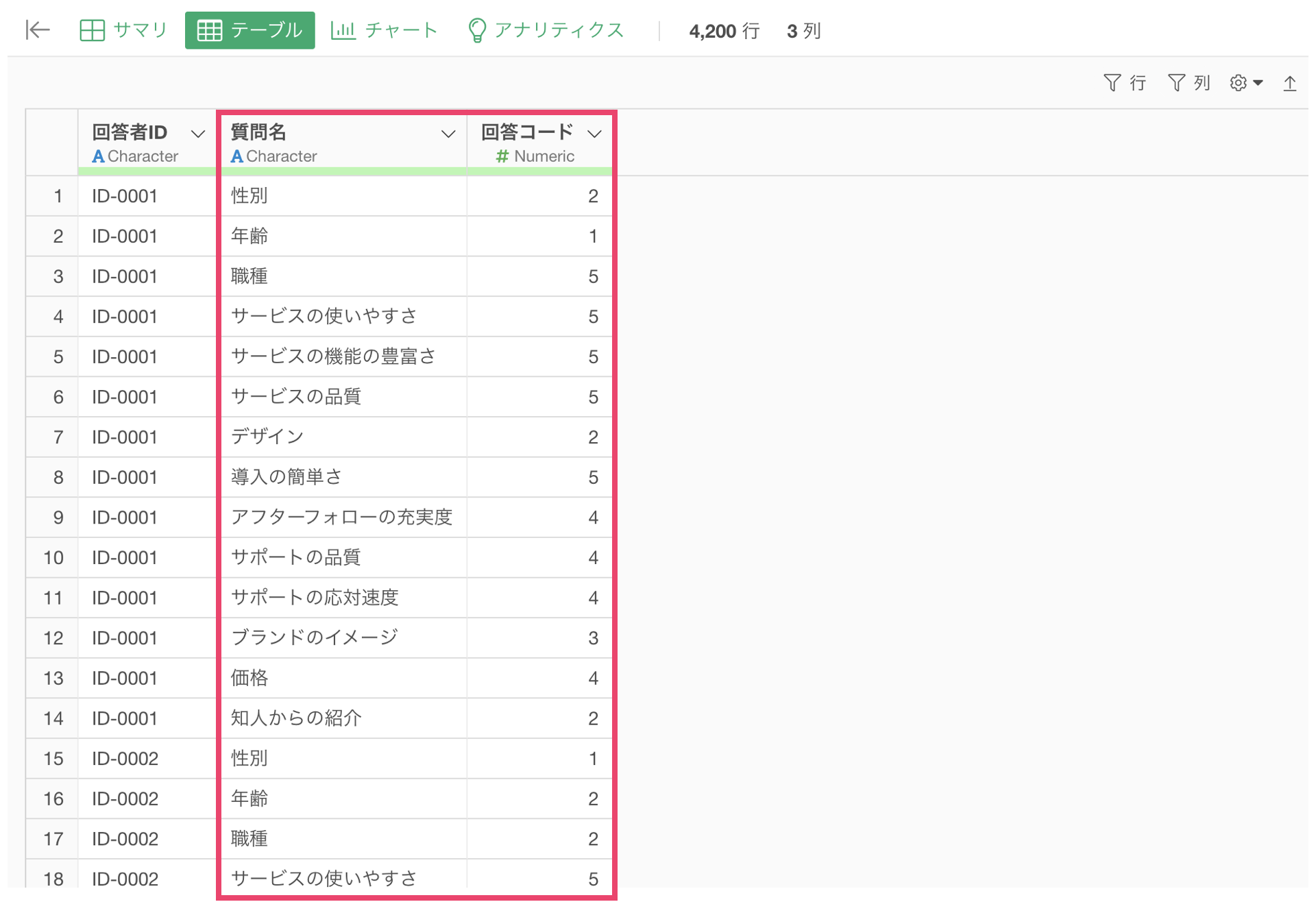Open the チャート chart view
The width and height of the screenshot is (1316, 902).
pyautogui.click(x=384, y=30)
